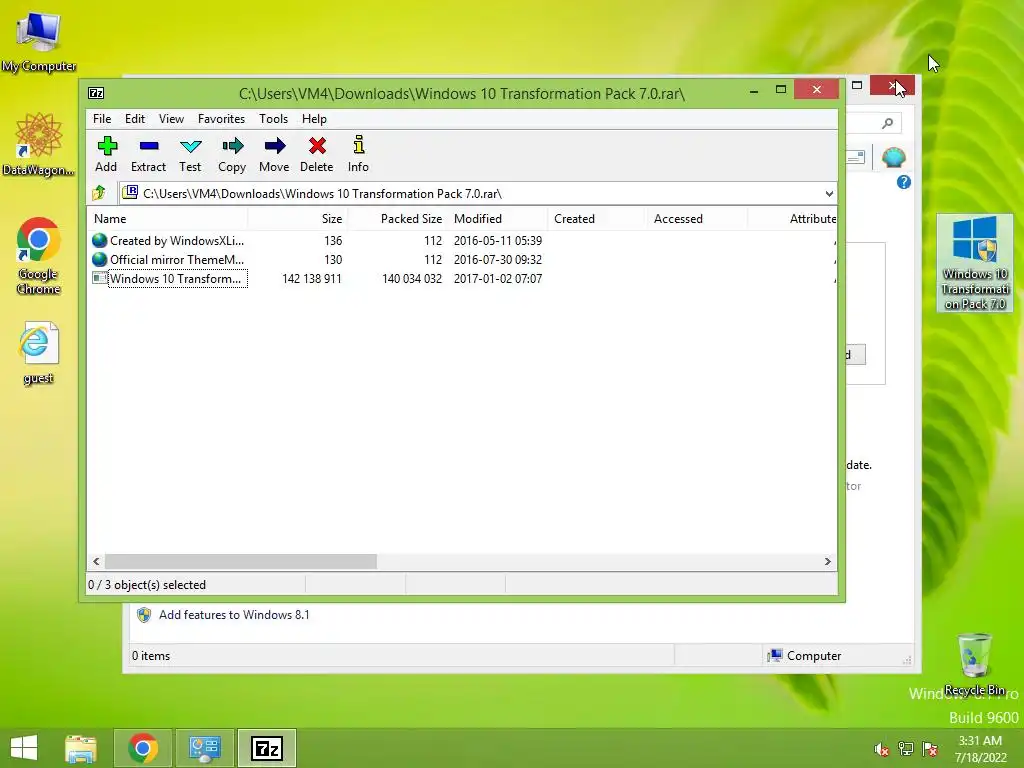
Task: Open the File menu
Action: click(102, 119)
